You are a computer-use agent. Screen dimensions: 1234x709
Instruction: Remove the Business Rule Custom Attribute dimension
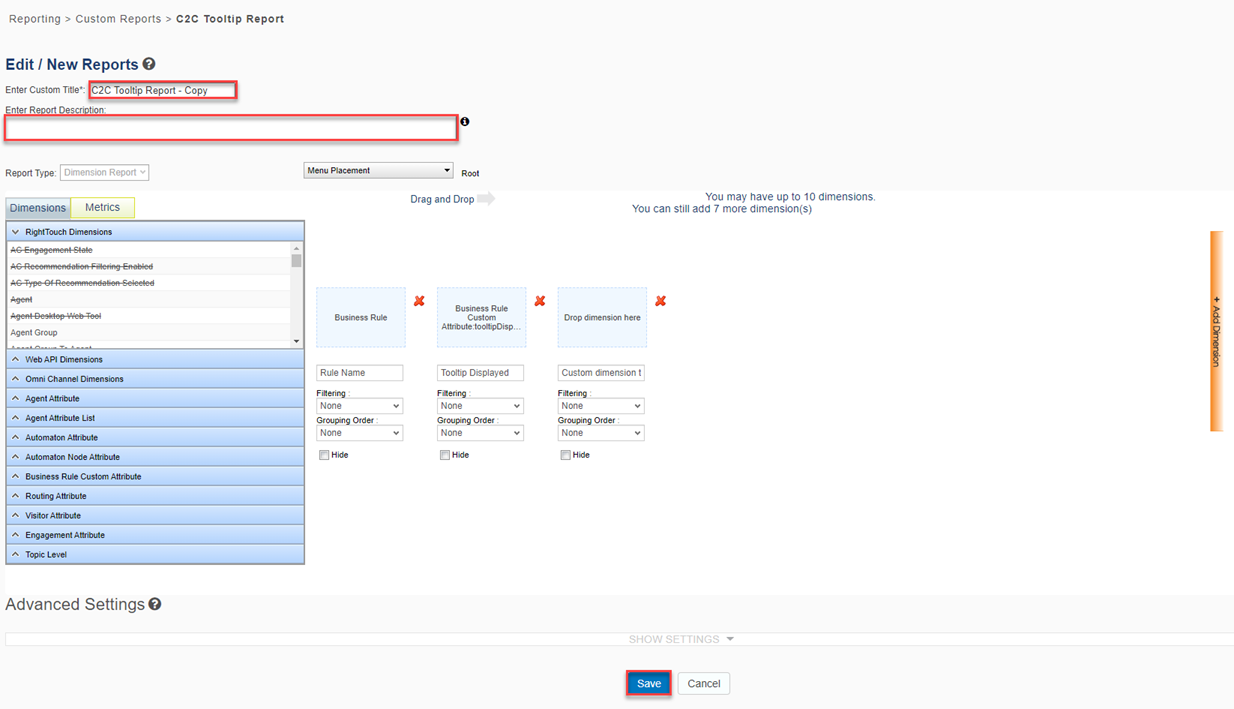click(540, 301)
